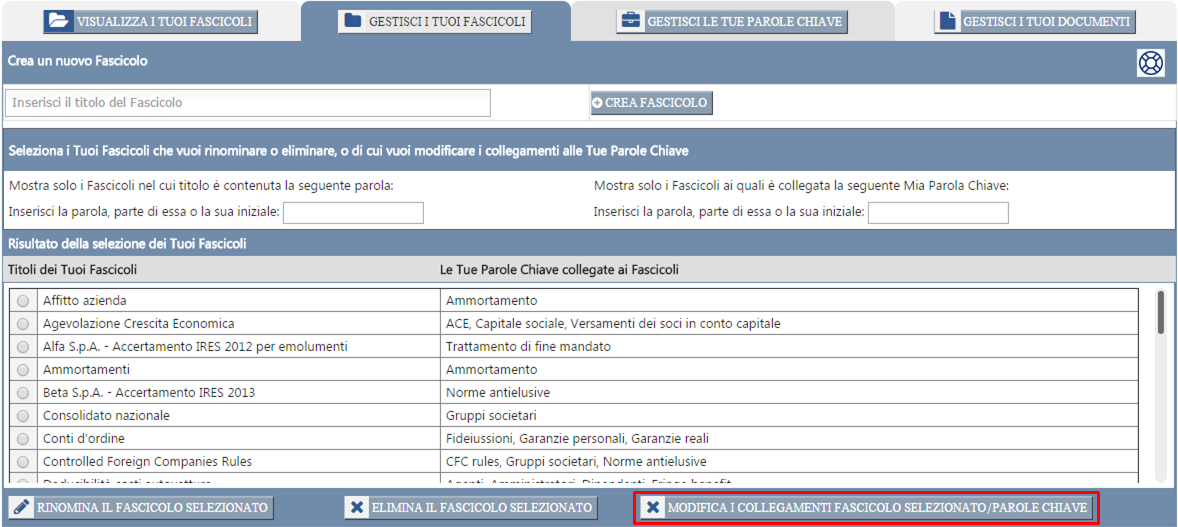This screenshot has width=1178, height=527.
Task: Open the Gestisci le tue parole chiave tab
Action: (731, 21)
